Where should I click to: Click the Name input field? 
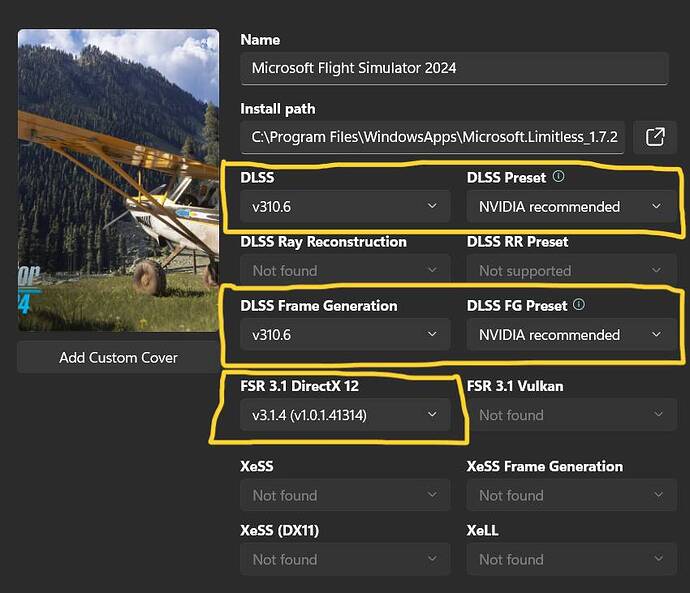click(454, 68)
